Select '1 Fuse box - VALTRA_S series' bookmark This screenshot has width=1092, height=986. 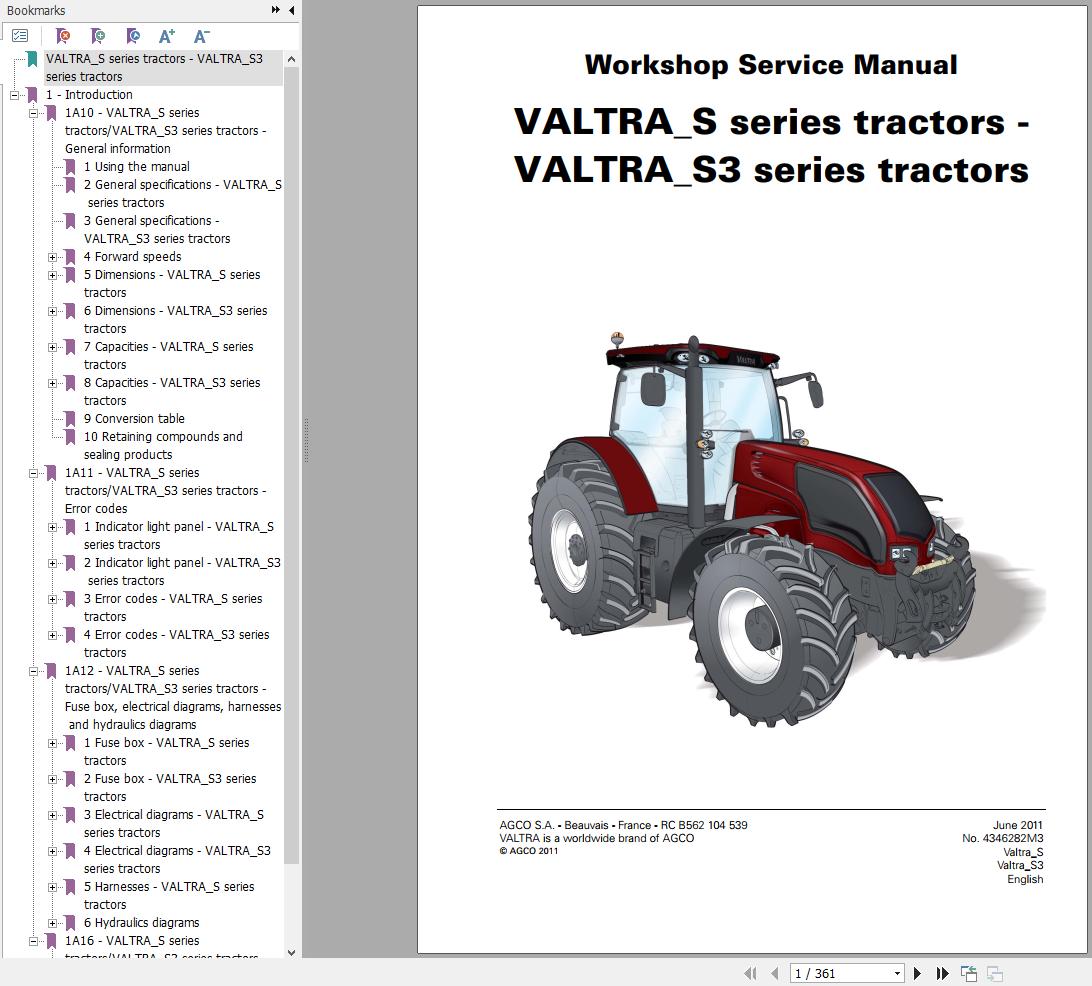pyautogui.click(x=166, y=751)
